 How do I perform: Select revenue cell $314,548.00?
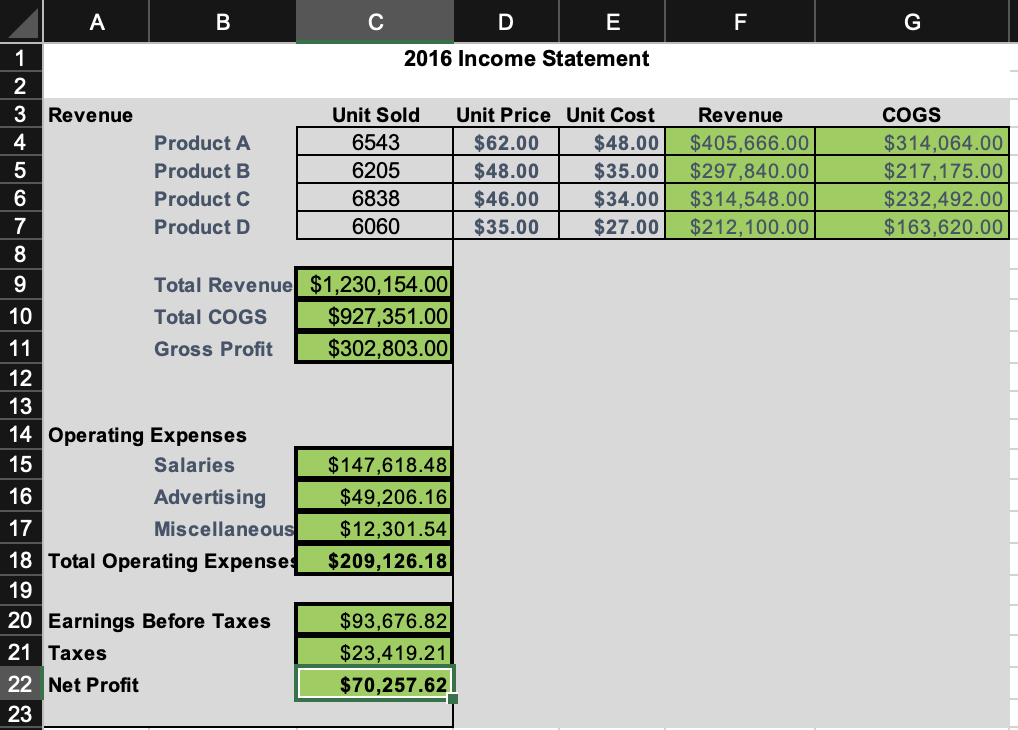740,198
